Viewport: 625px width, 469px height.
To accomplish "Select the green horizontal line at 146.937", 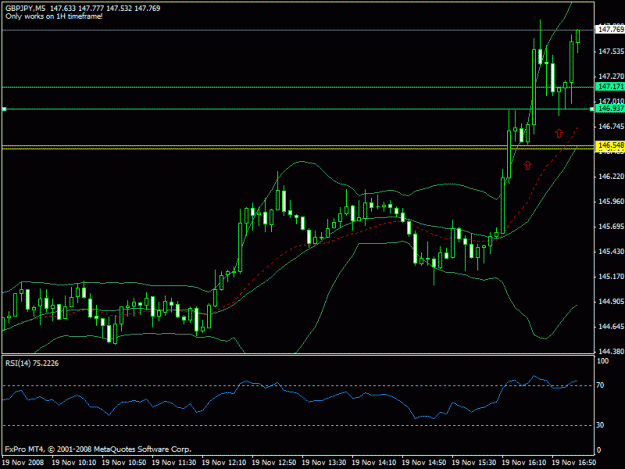I will [298, 109].
